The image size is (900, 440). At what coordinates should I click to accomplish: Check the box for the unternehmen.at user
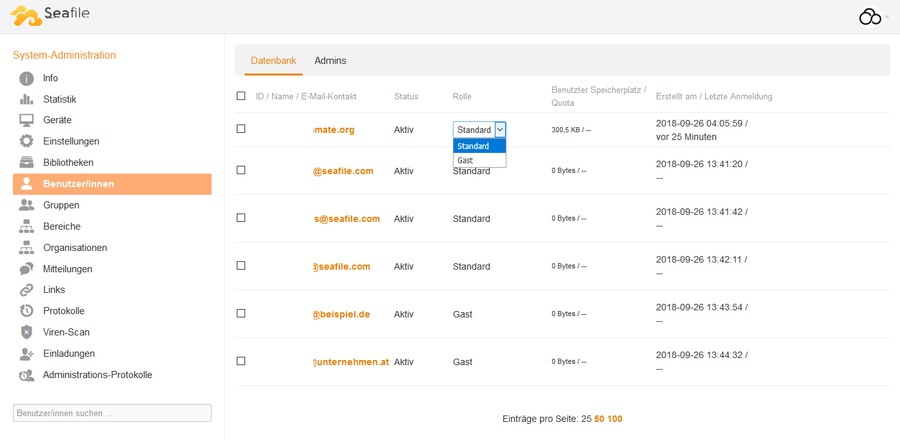coord(241,361)
